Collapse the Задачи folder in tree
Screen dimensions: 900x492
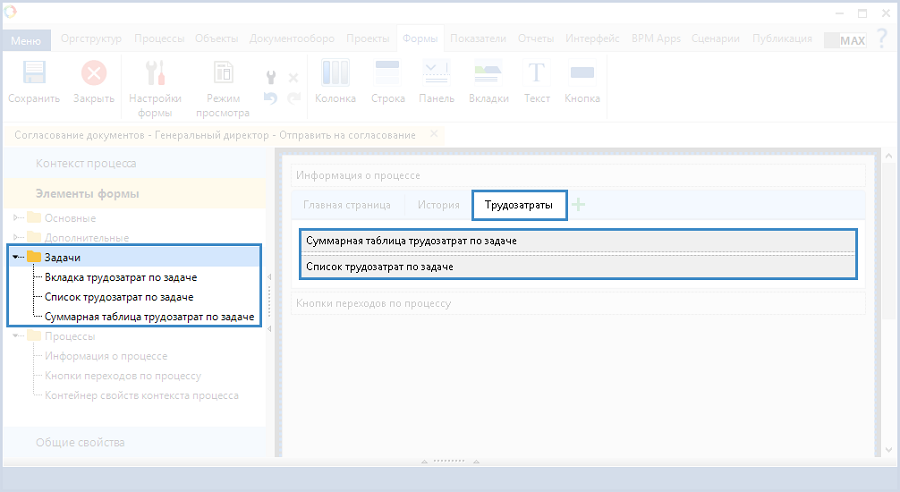pyautogui.click(x=17, y=257)
